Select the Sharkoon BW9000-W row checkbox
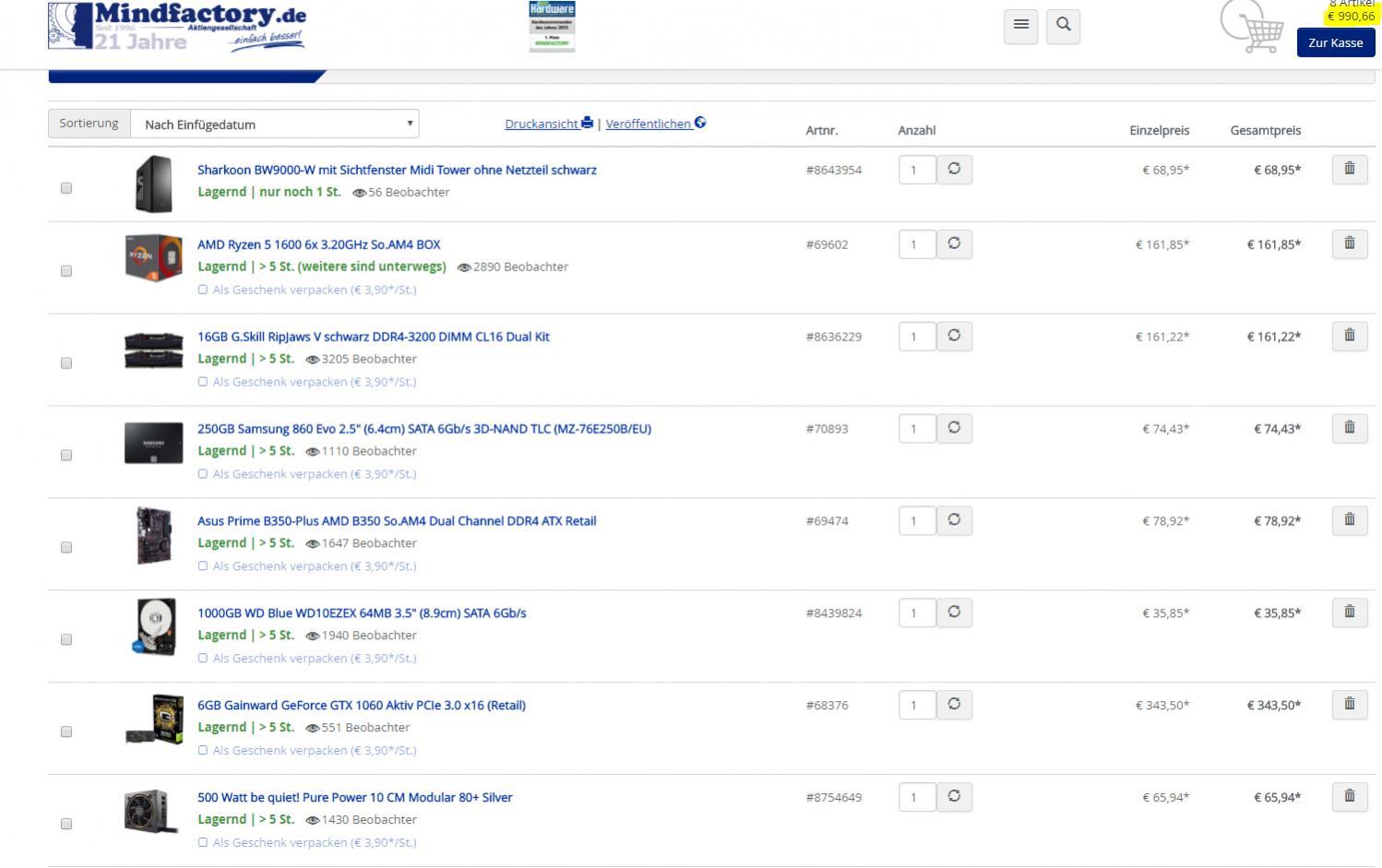The image size is (1382, 868). click(66, 188)
